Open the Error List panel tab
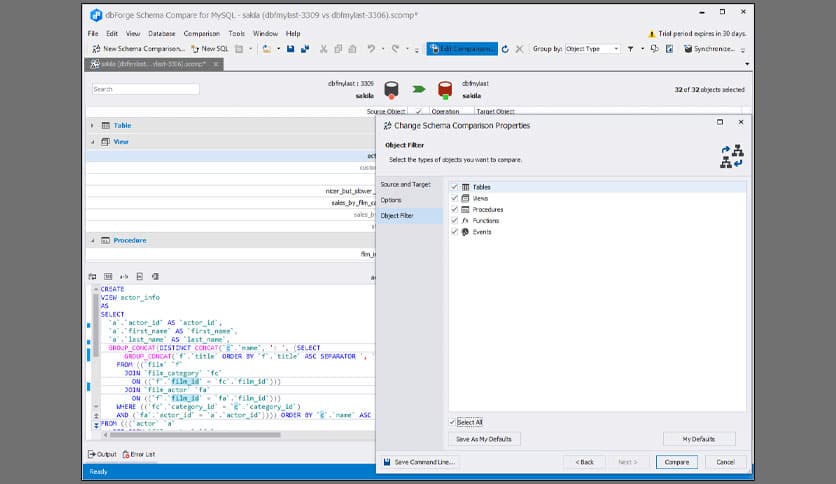 tap(139, 454)
